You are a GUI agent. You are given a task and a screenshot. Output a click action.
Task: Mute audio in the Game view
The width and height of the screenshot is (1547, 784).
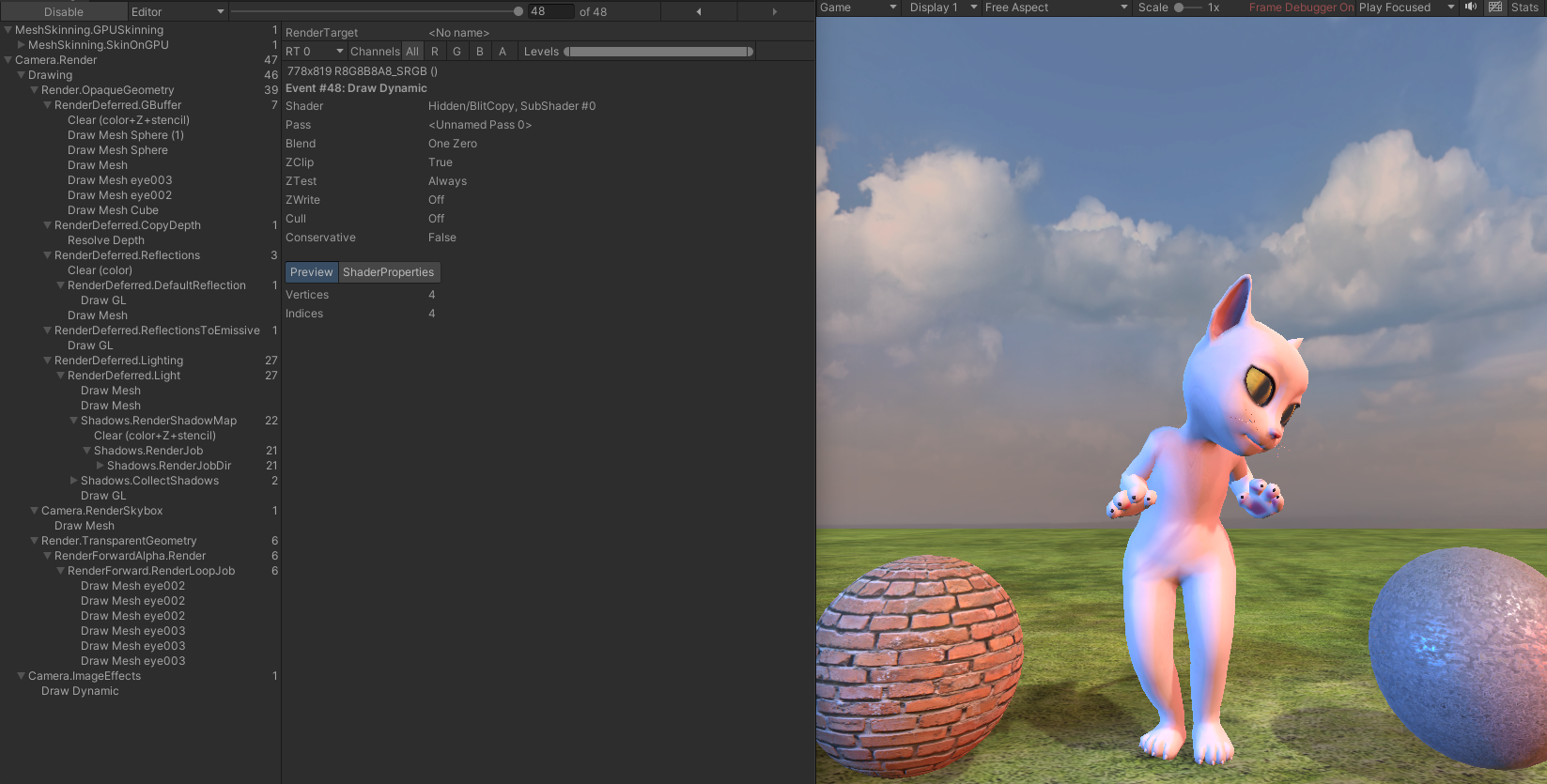coord(1471,8)
